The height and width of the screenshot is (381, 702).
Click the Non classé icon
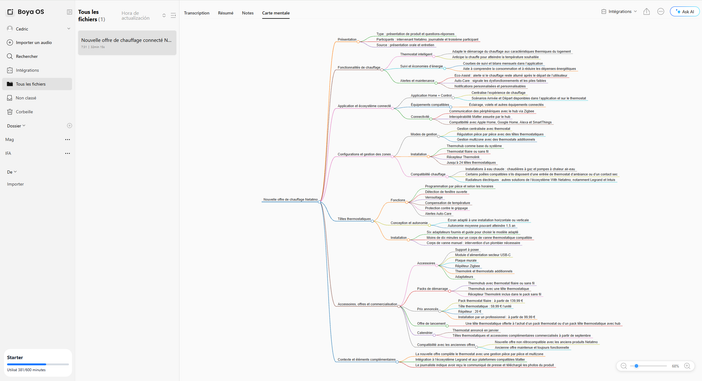[10, 98]
